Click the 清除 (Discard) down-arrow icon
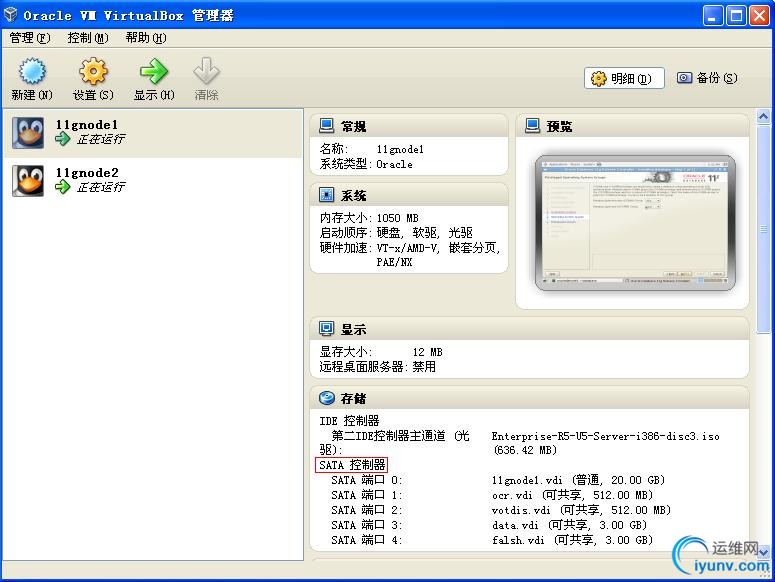 [x=207, y=71]
